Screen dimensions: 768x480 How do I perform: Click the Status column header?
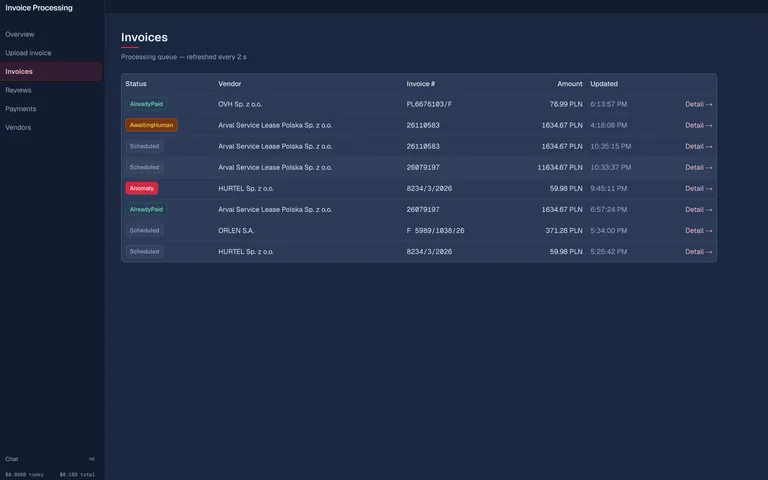click(136, 84)
